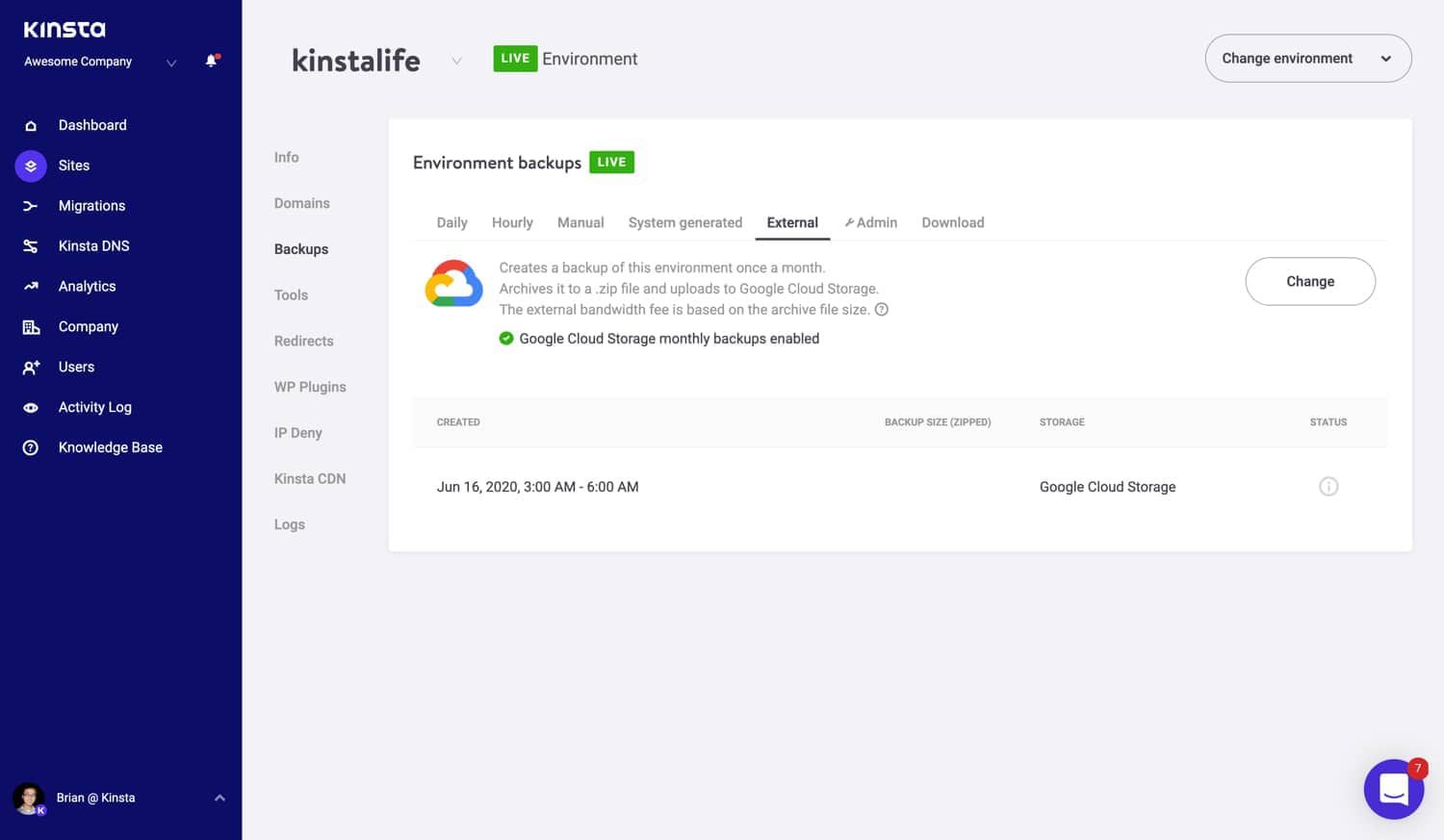Click the Dashboard home icon
The image size is (1444, 840).
(31, 126)
